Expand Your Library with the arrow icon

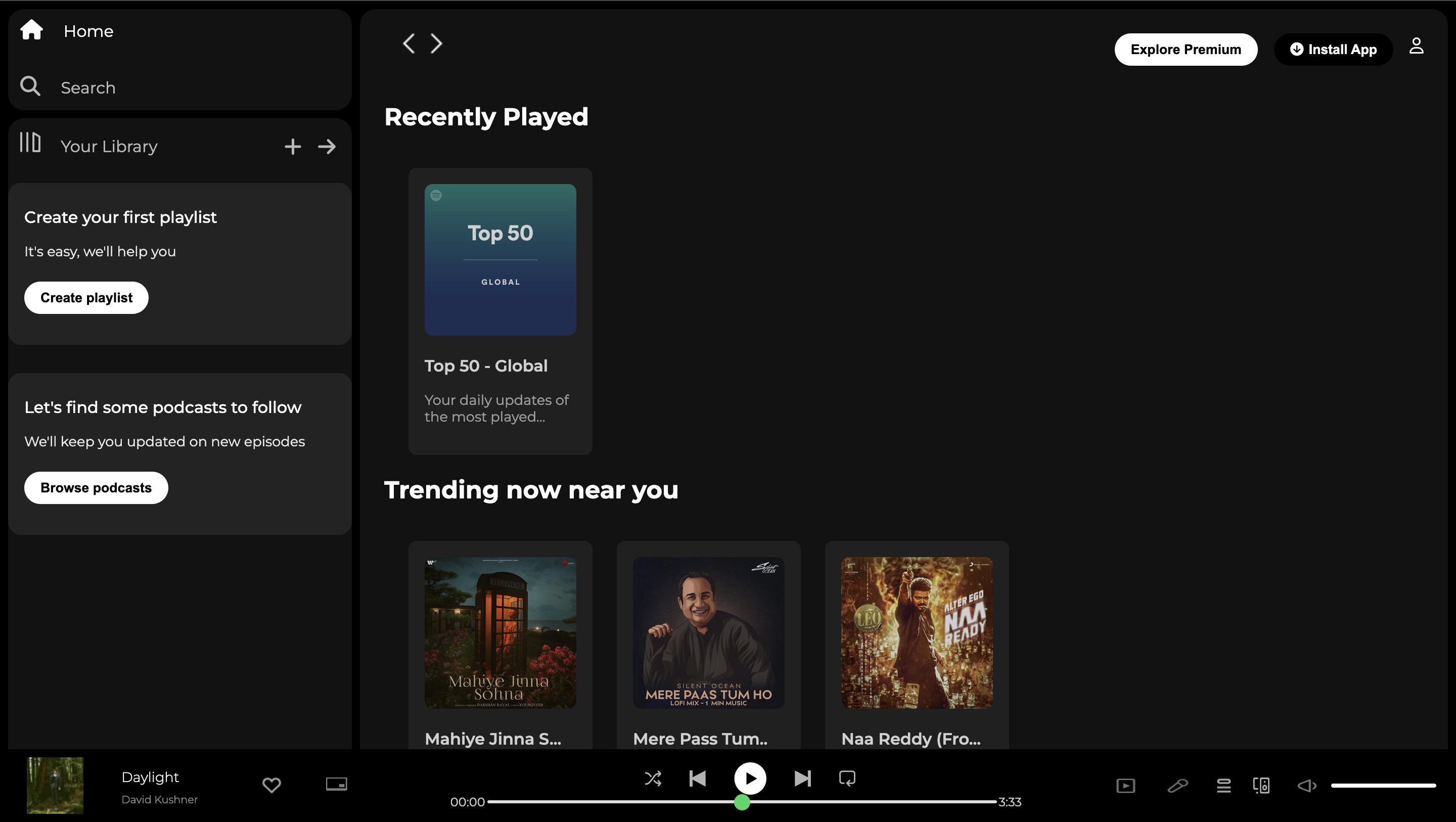tap(327, 147)
